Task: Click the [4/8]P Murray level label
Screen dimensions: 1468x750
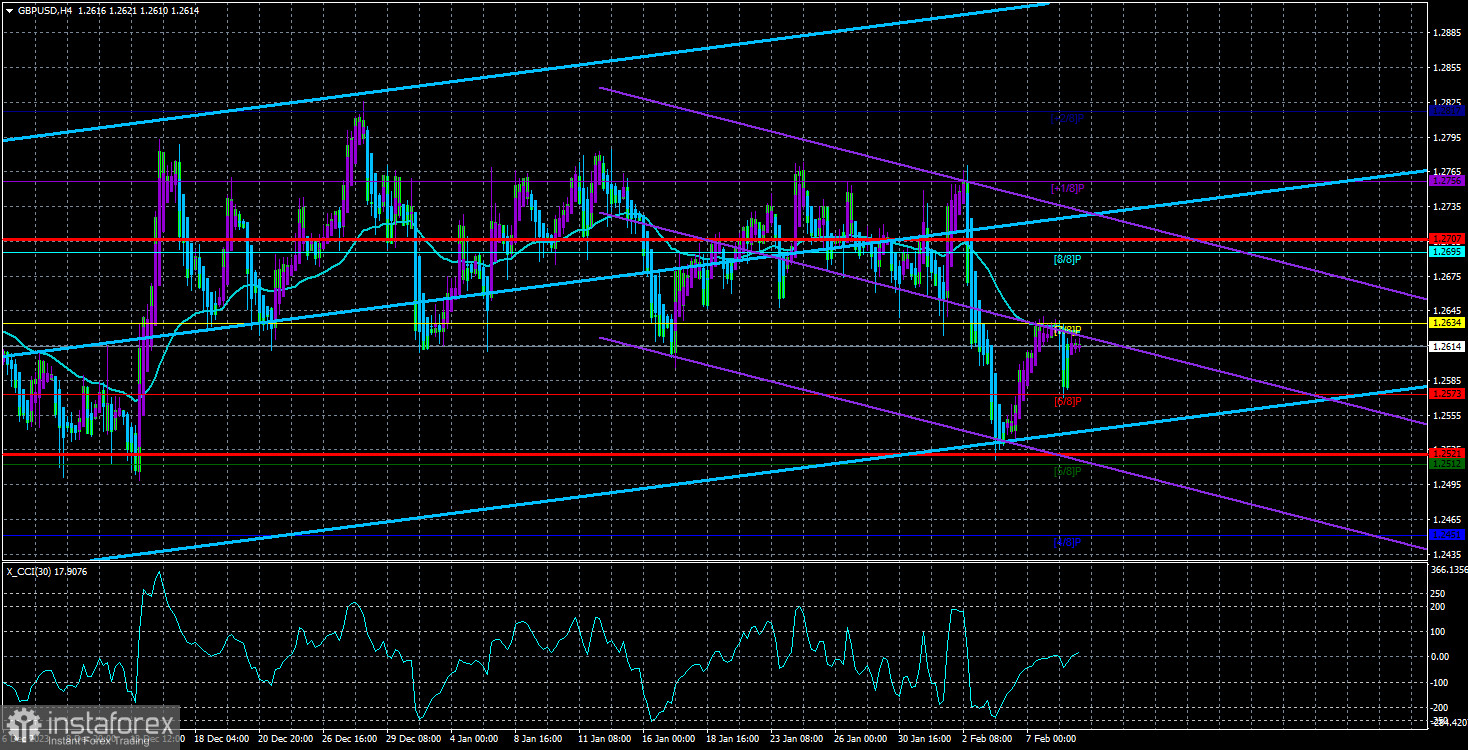Action: [x=1067, y=542]
